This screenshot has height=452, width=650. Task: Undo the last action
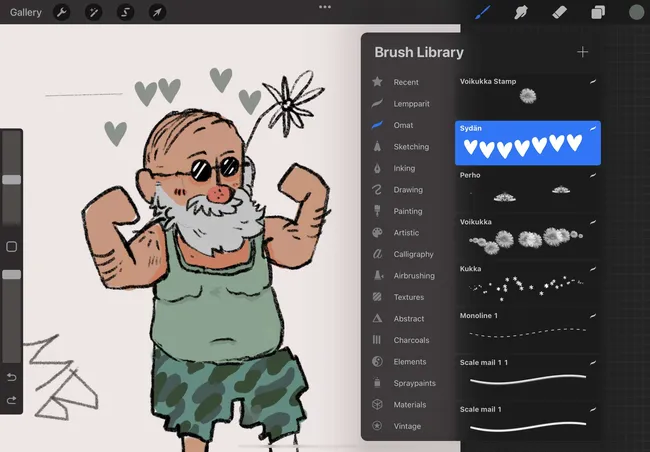coord(12,377)
